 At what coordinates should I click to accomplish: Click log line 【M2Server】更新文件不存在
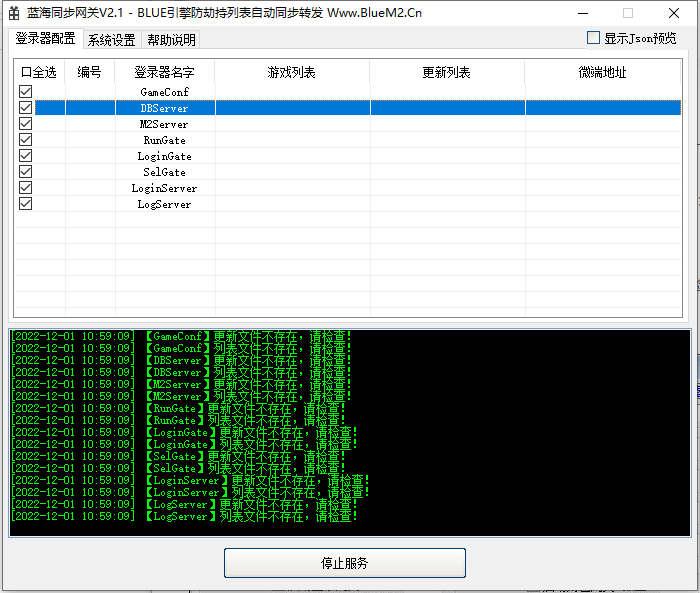[180, 384]
